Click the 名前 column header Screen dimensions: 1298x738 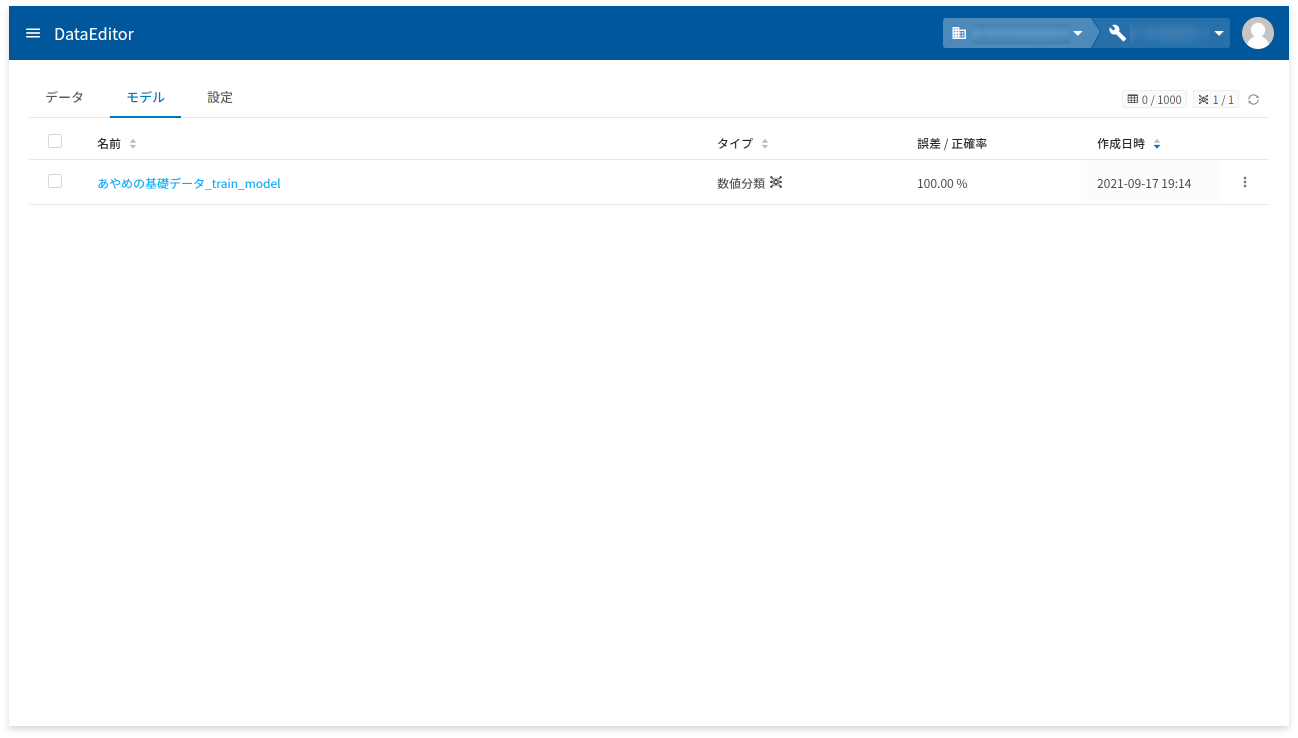tap(109, 144)
